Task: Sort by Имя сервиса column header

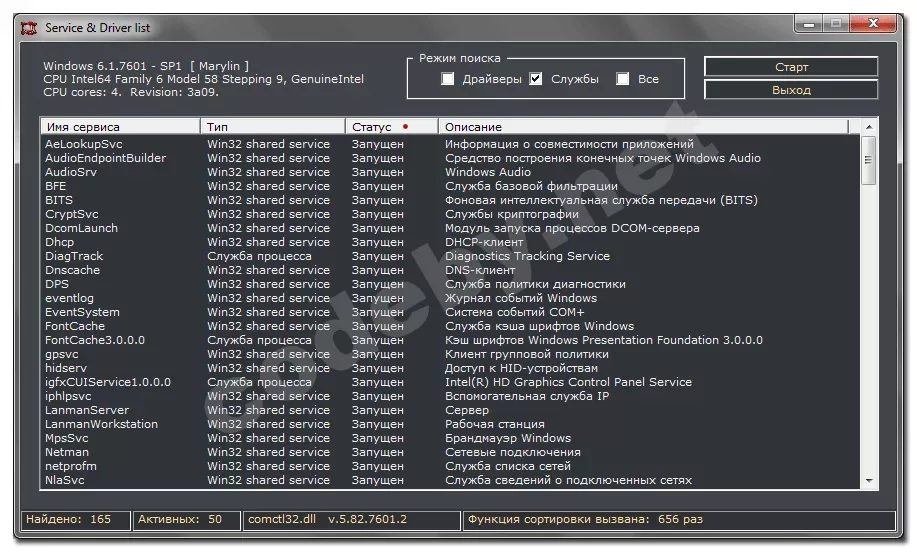Action: pos(120,127)
